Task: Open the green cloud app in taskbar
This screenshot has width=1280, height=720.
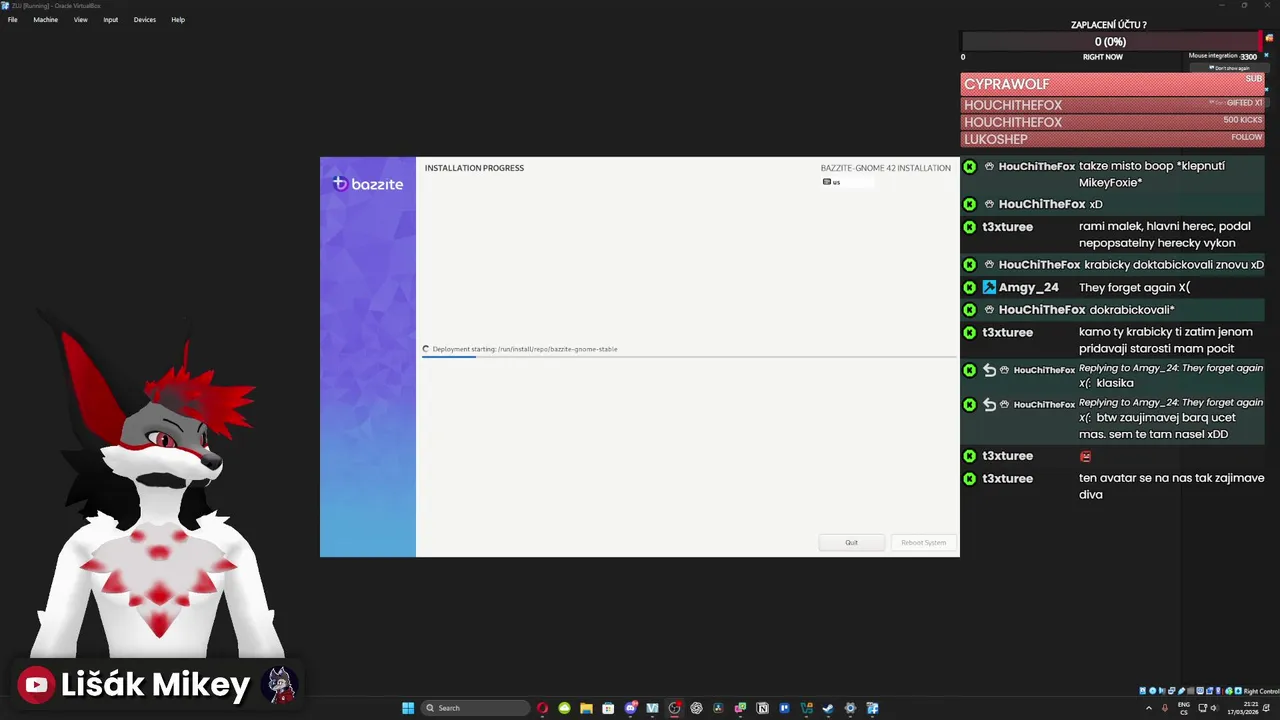Action: point(564,708)
